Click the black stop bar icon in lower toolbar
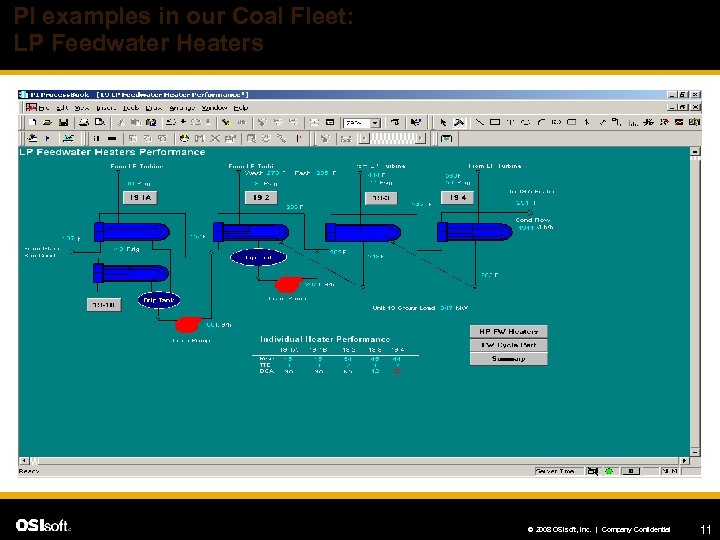Image resolution: width=720 pixels, height=540 pixels. click(112, 138)
